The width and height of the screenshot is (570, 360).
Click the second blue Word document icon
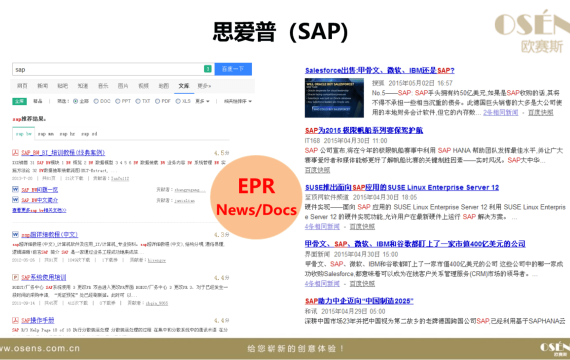(x=15, y=200)
